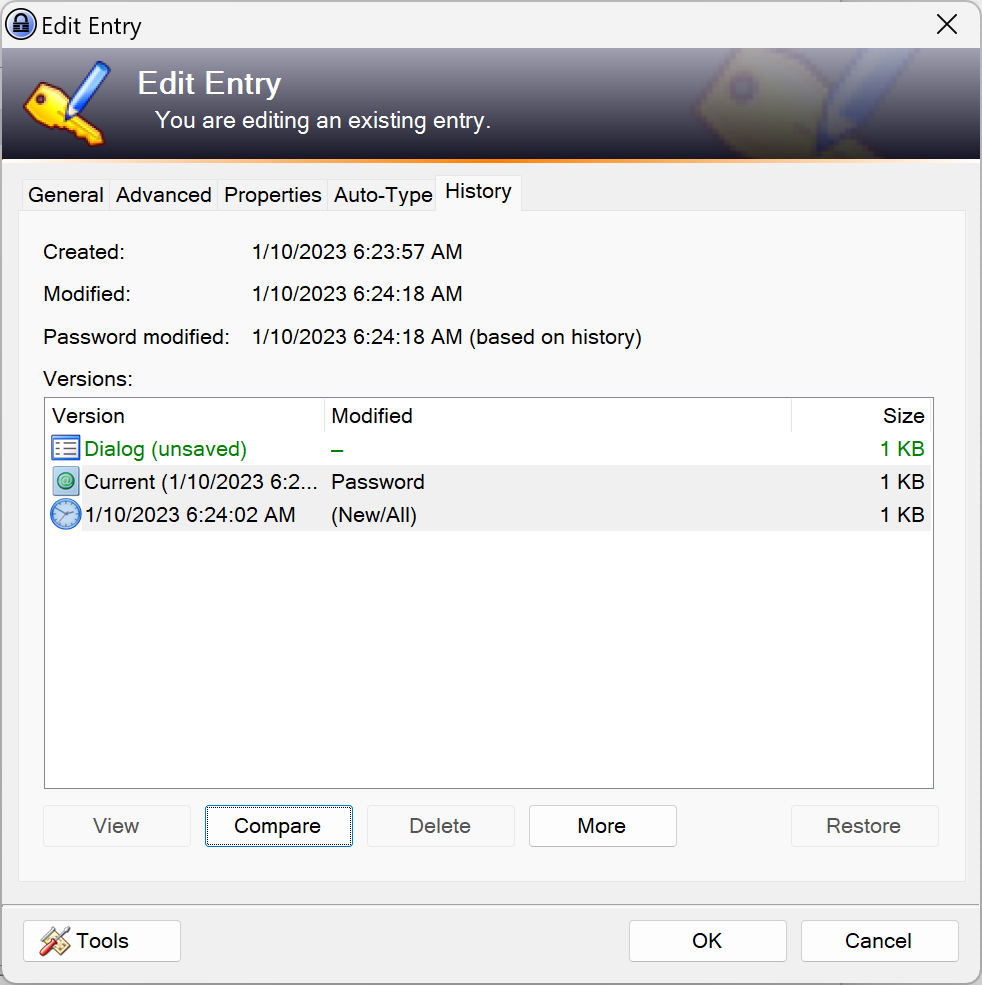Open the Properties tab

pos(272,194)
